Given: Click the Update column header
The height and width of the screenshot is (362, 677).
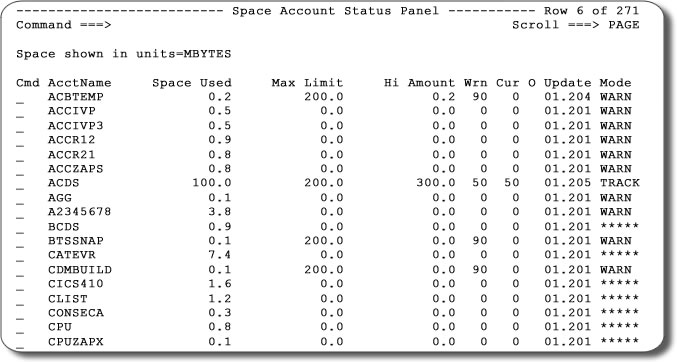Looking at the screenshot, I should (x=567, y=83).
